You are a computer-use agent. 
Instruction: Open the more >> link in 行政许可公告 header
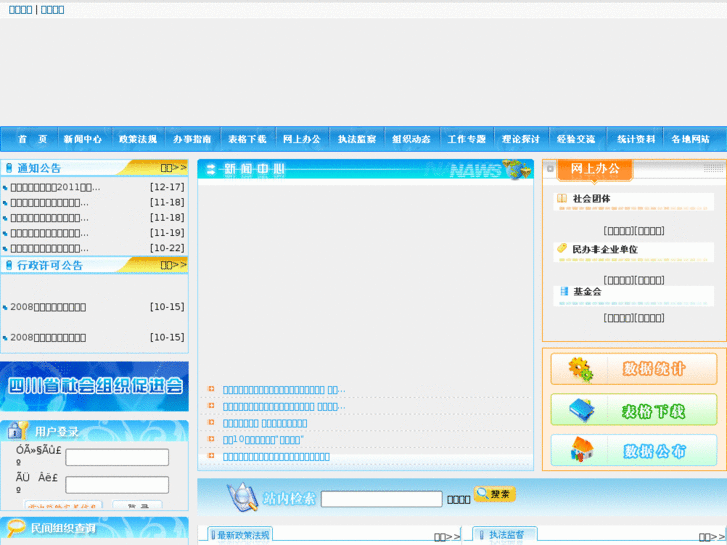173,265
